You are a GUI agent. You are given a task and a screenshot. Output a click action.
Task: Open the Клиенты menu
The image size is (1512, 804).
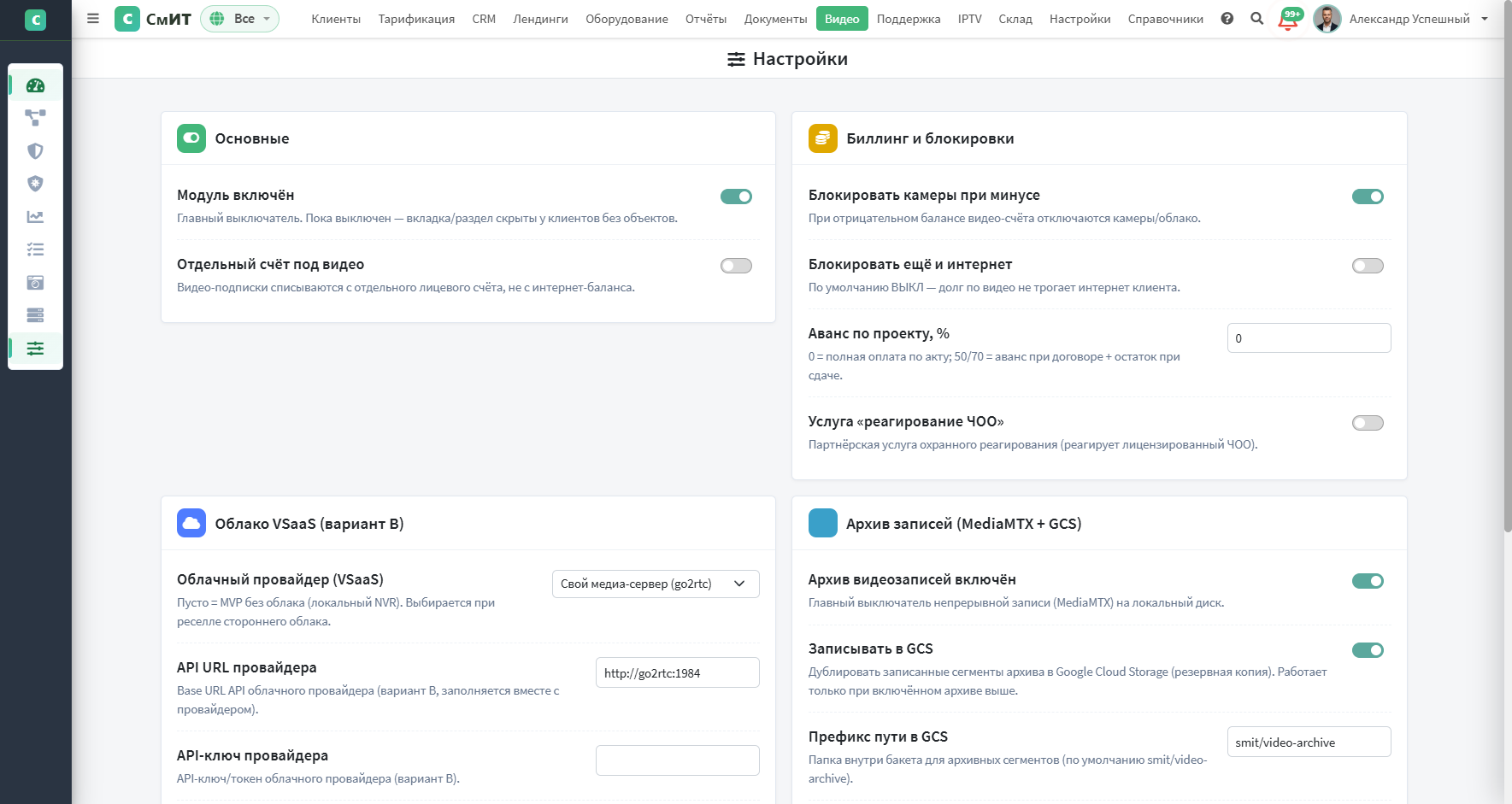(x=336, y=19)
